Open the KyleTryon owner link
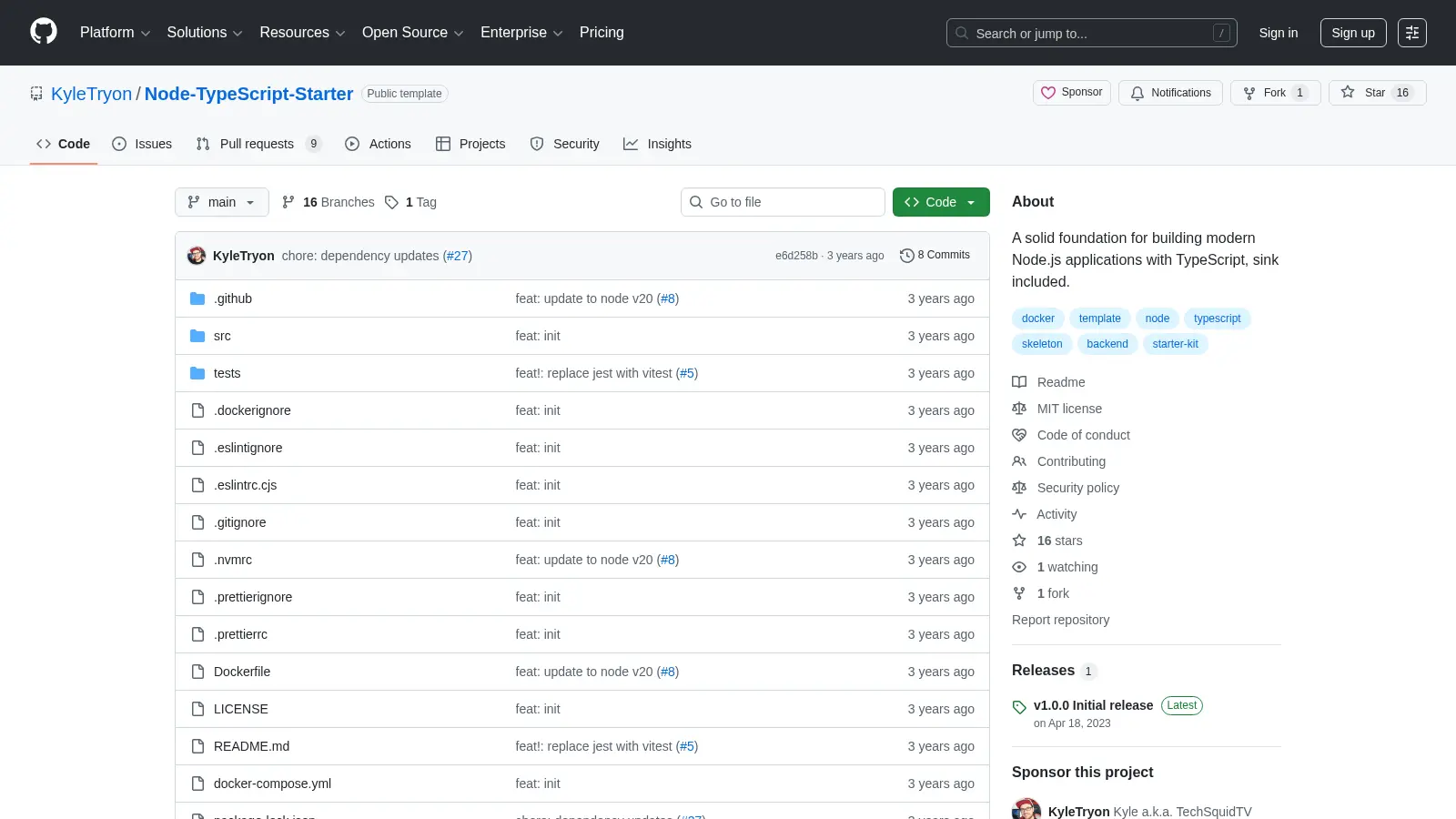The image size is (1456, 819). (91, 94)
